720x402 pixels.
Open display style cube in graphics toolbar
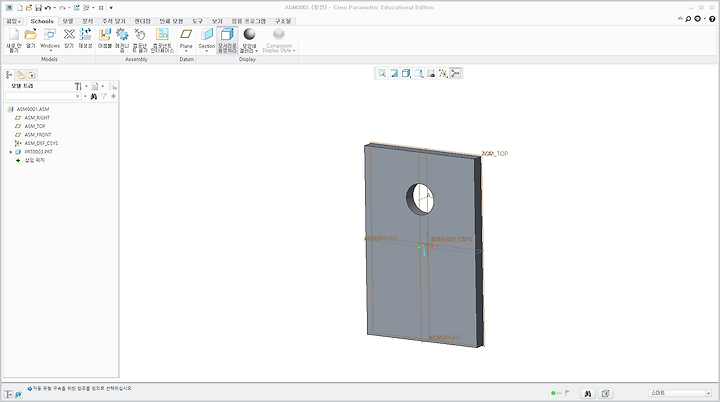click(x=406, y=74)
